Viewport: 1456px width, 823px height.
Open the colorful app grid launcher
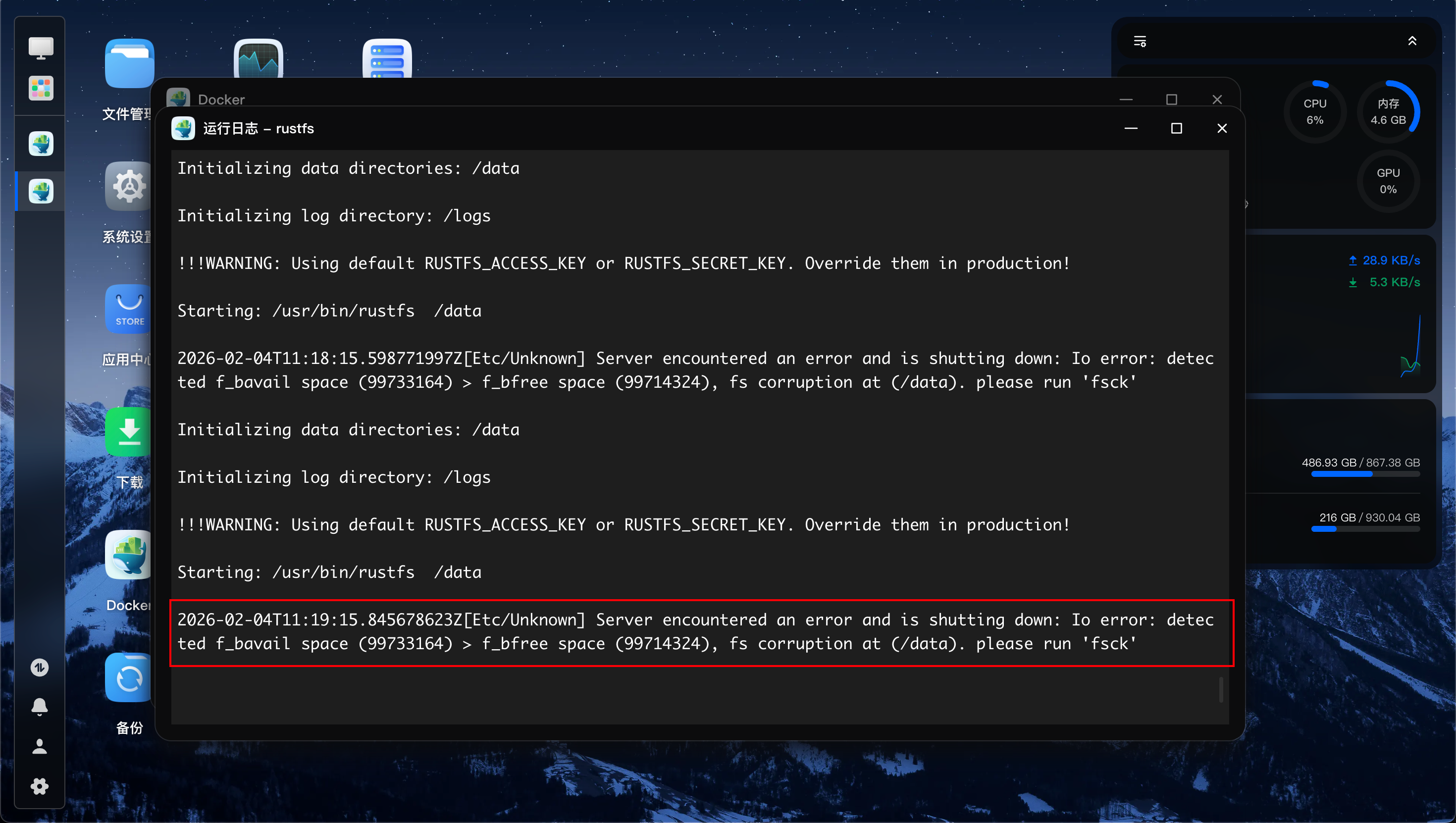41,88
